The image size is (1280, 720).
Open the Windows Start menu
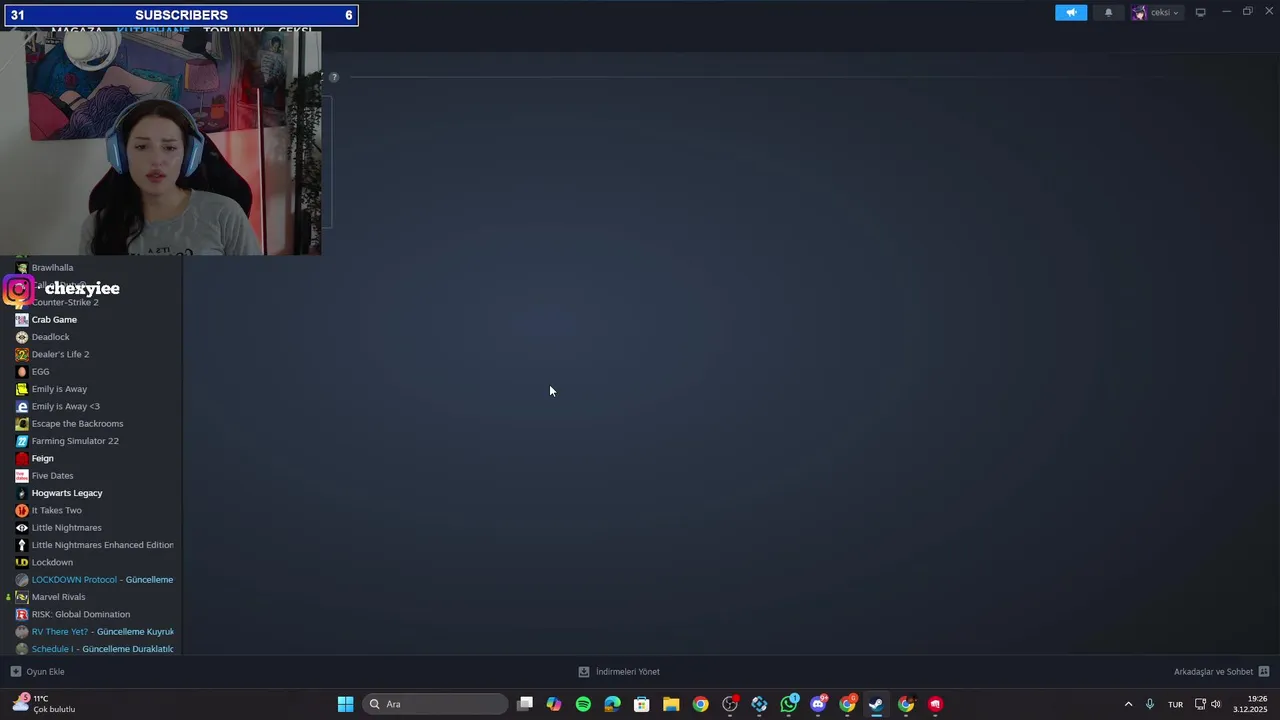coord(345,704)
